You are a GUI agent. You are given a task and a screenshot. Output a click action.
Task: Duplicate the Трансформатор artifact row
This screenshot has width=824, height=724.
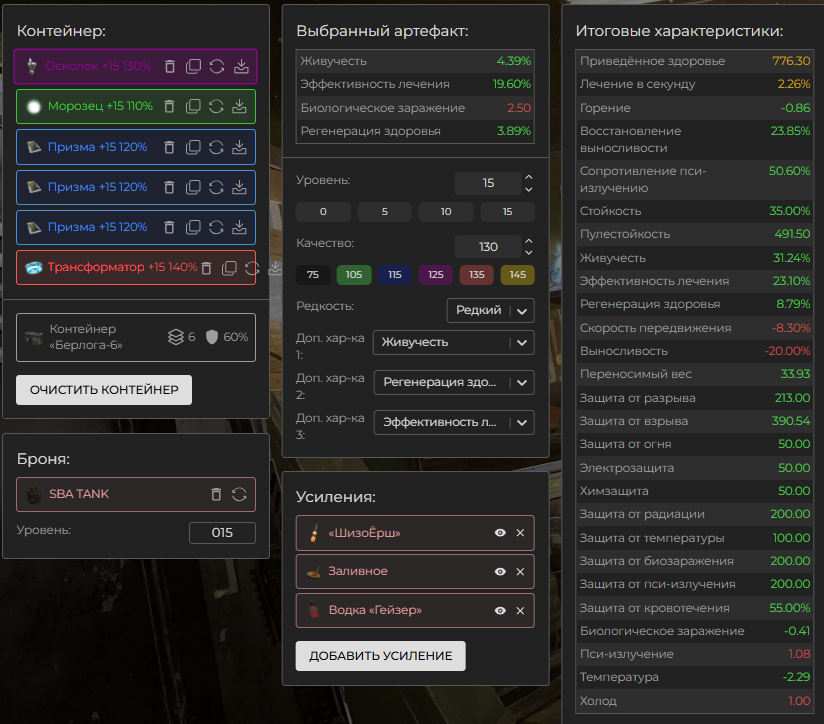(229, 268)
